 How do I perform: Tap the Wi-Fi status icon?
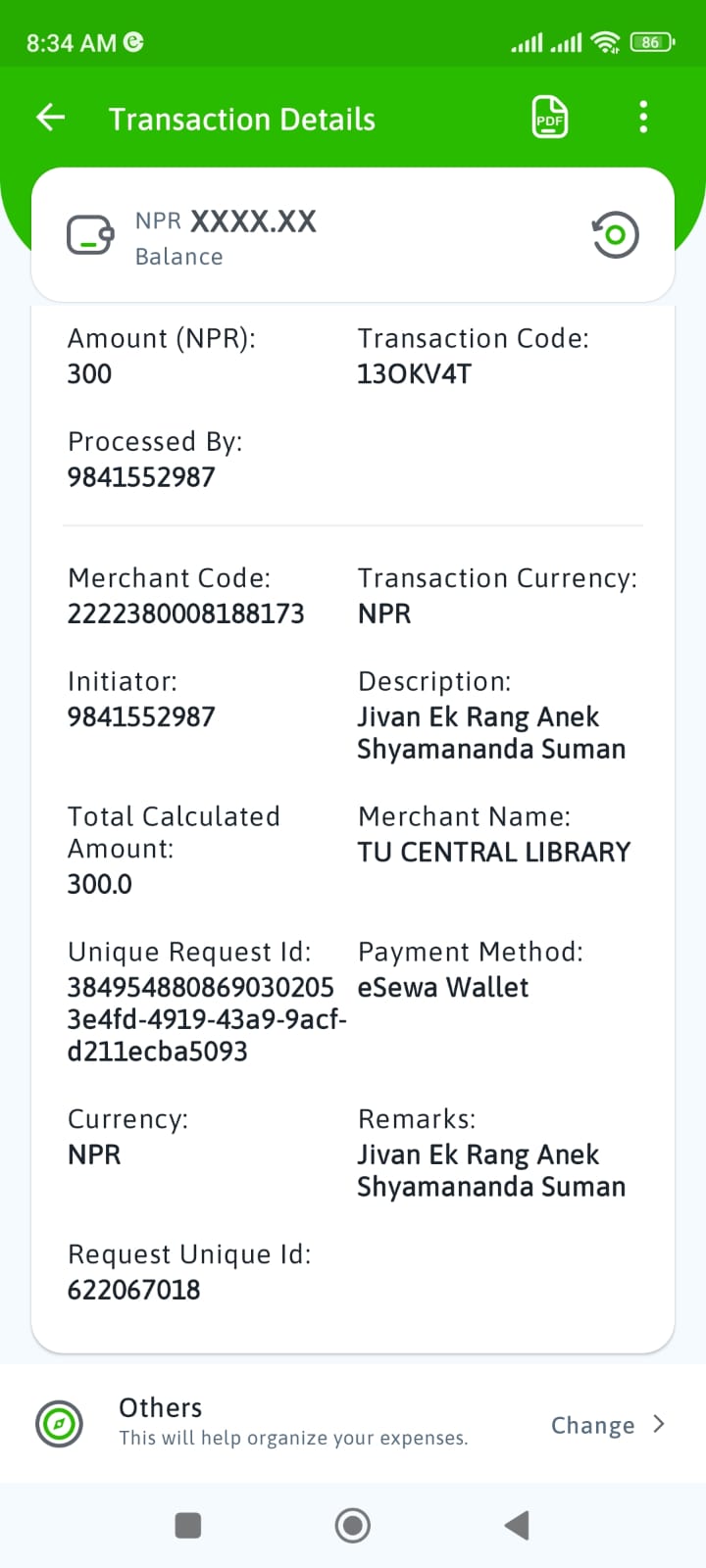pos(606,42)
